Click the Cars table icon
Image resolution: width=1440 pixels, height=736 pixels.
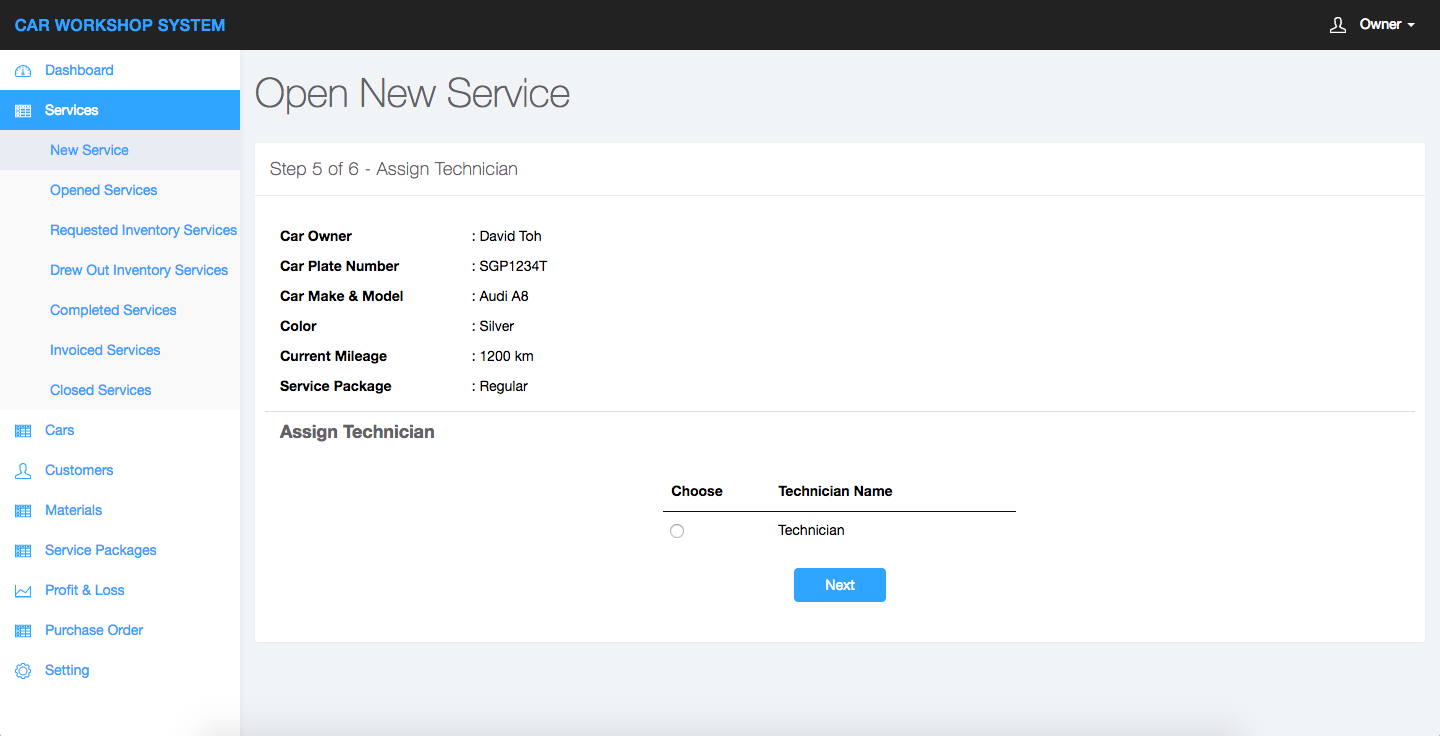tap(23, 431)
